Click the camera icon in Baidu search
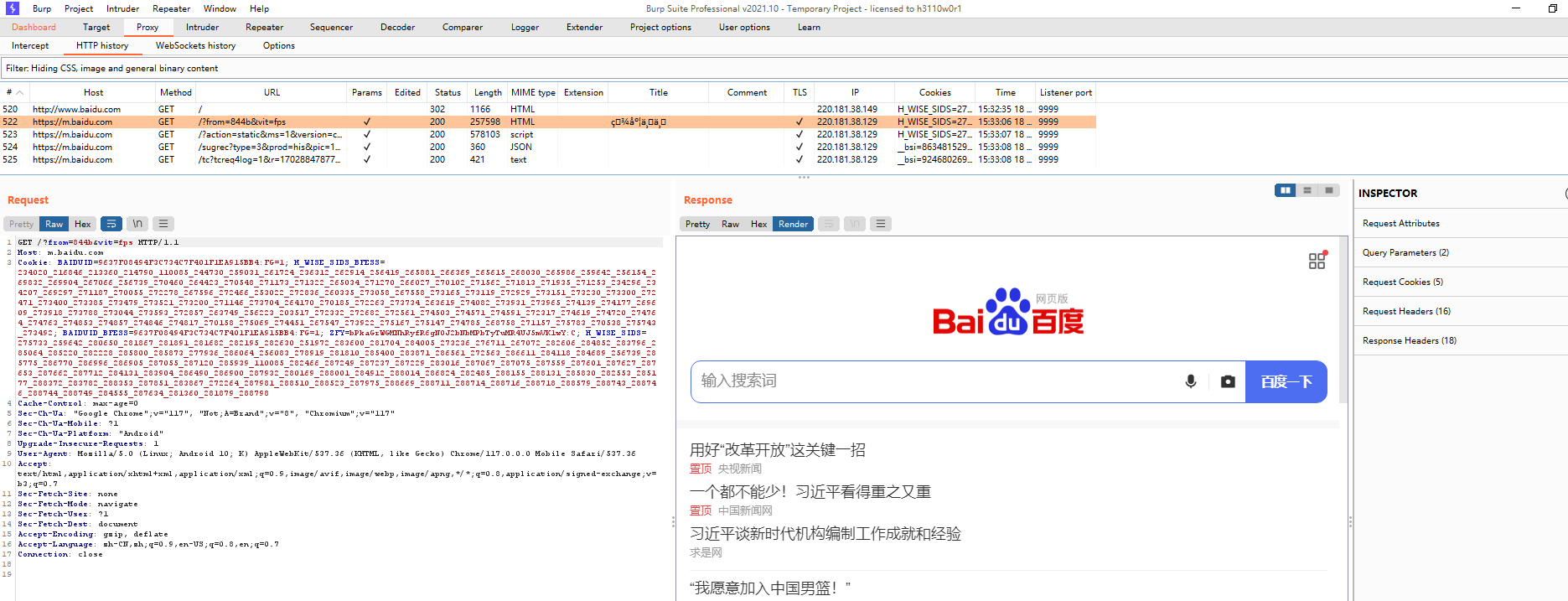 coord(1228,381)
